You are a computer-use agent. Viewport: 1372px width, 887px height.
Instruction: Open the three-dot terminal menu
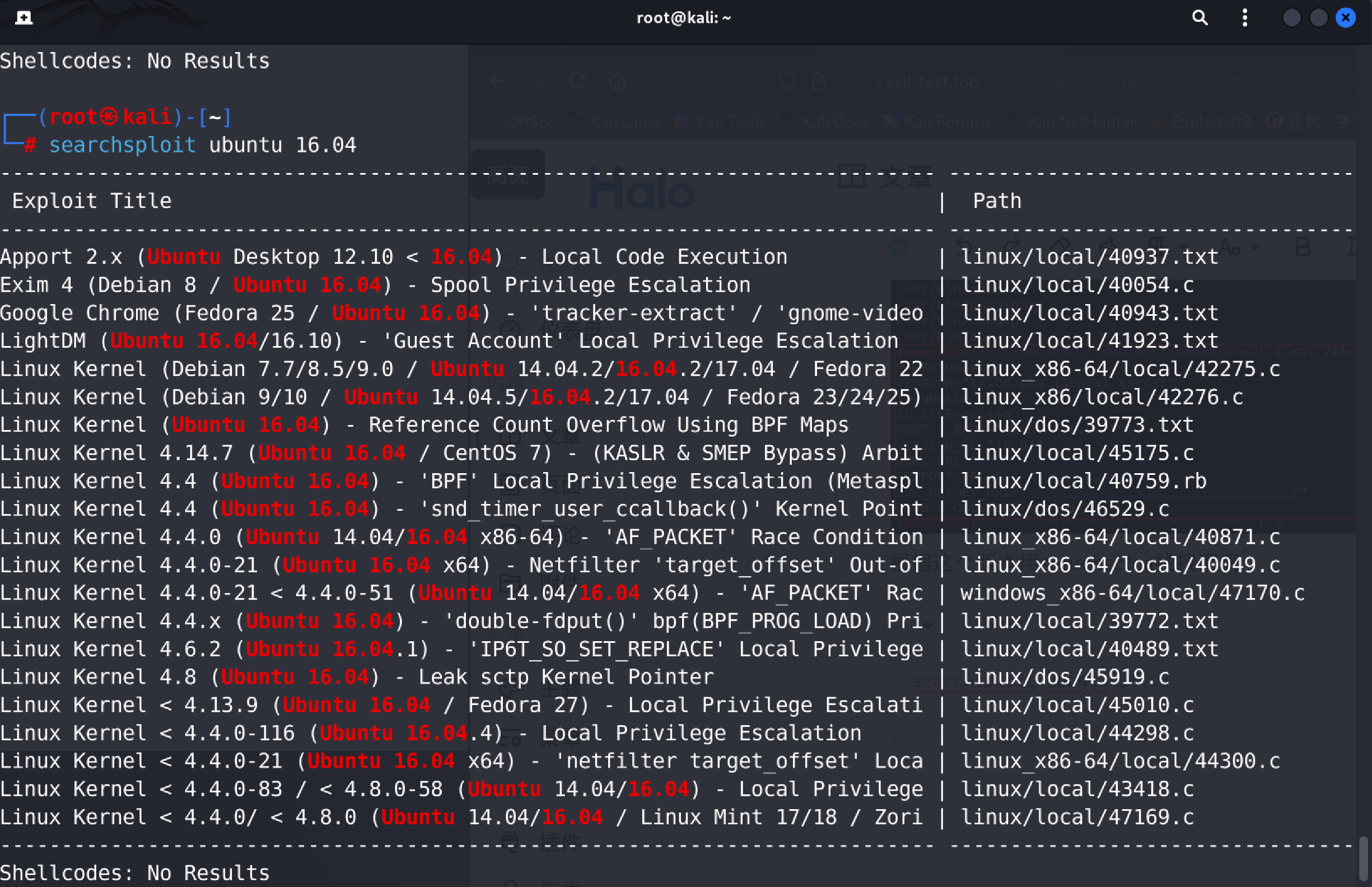coord(1245,18)
